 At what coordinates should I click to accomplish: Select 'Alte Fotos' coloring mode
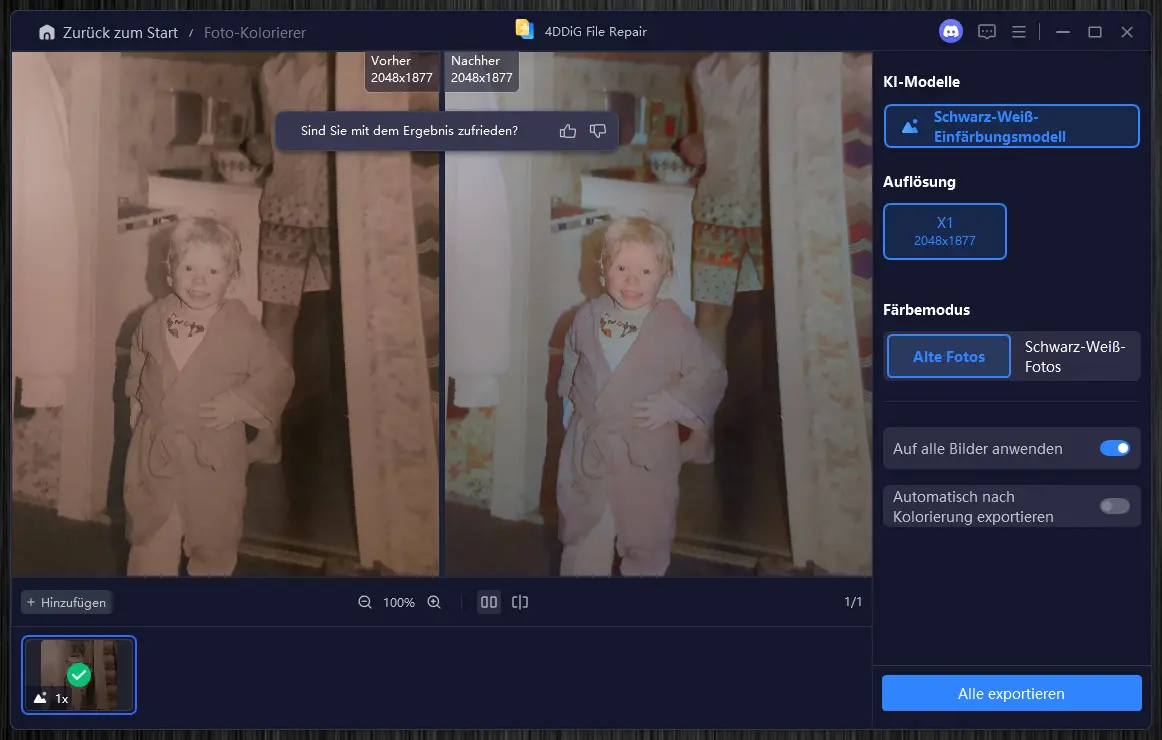click(x=948, y=356)
